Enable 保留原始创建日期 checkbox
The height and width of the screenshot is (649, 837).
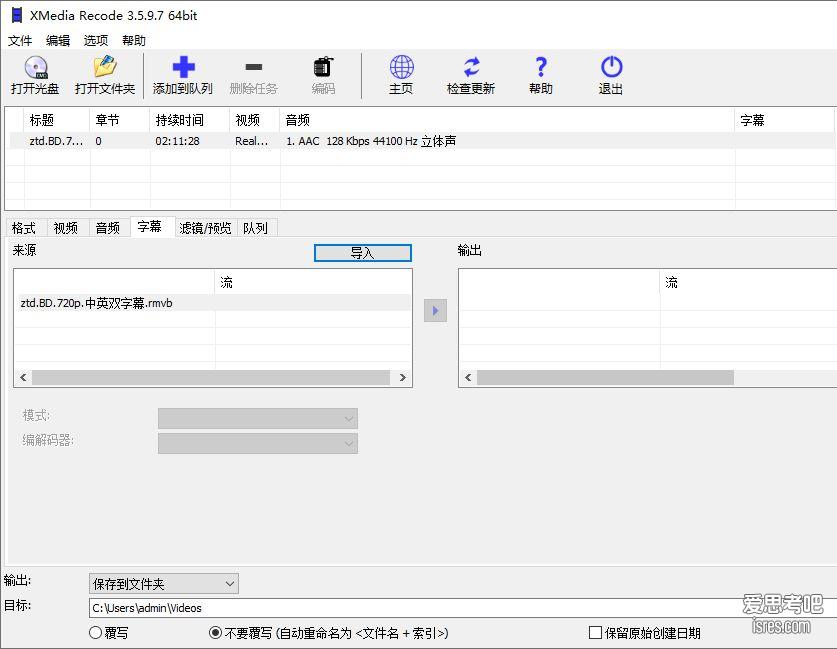click(595, 633)
